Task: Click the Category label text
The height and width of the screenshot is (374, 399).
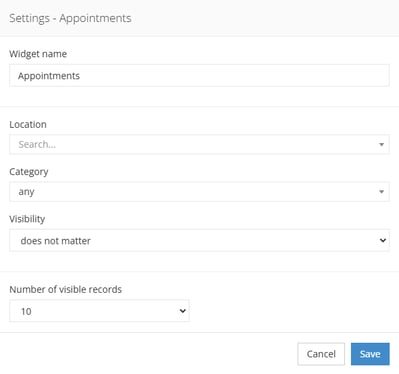Action: [29, 172]
